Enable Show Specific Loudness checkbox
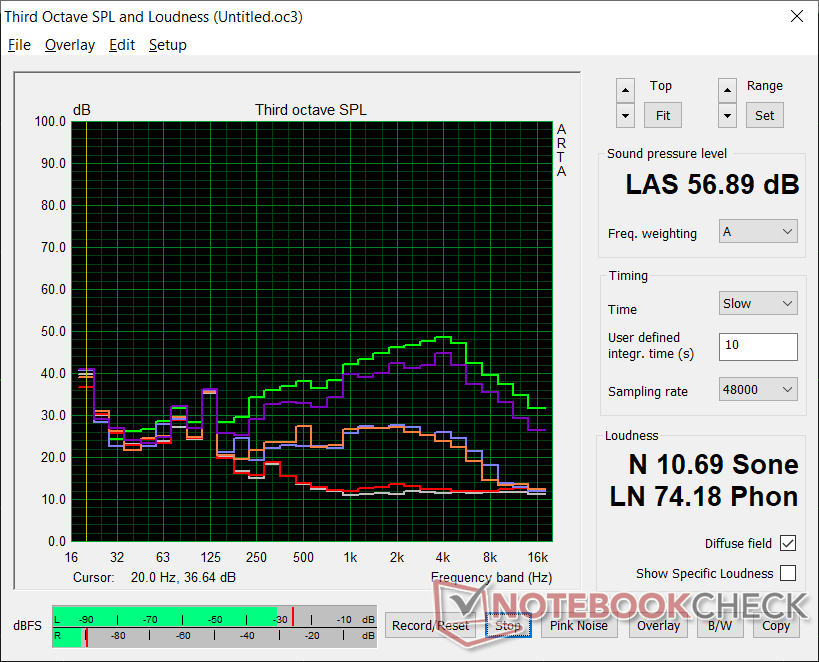 click(788, 573)
